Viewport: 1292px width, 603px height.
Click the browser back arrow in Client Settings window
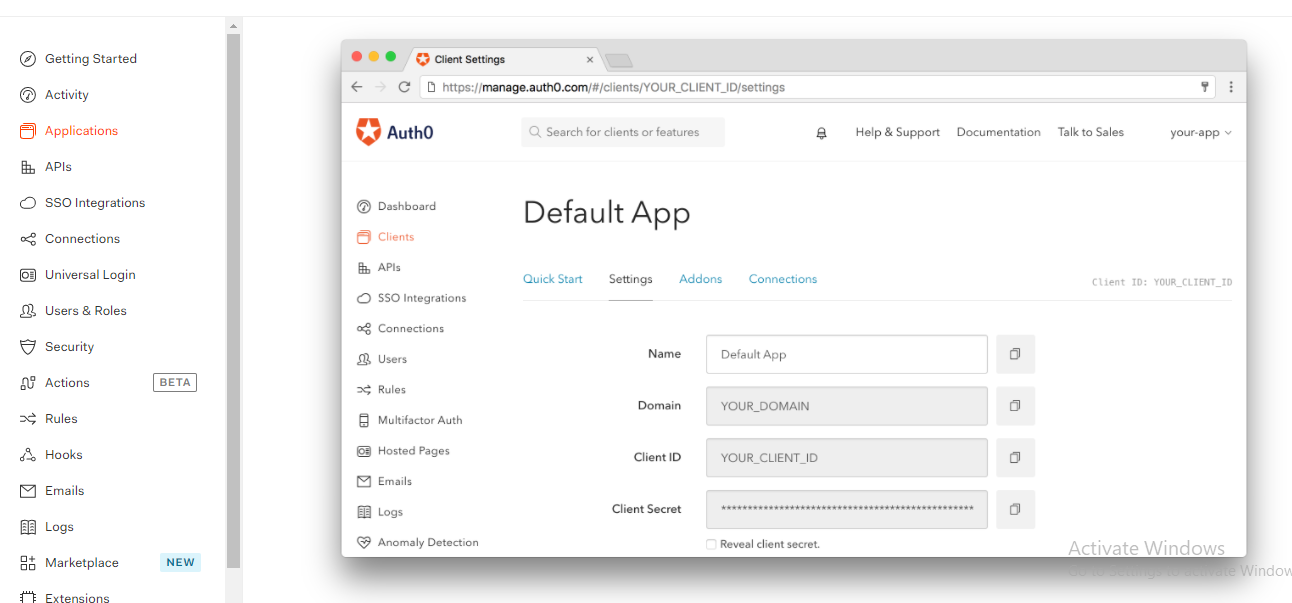pyautogui.click(x=357, y=87)
